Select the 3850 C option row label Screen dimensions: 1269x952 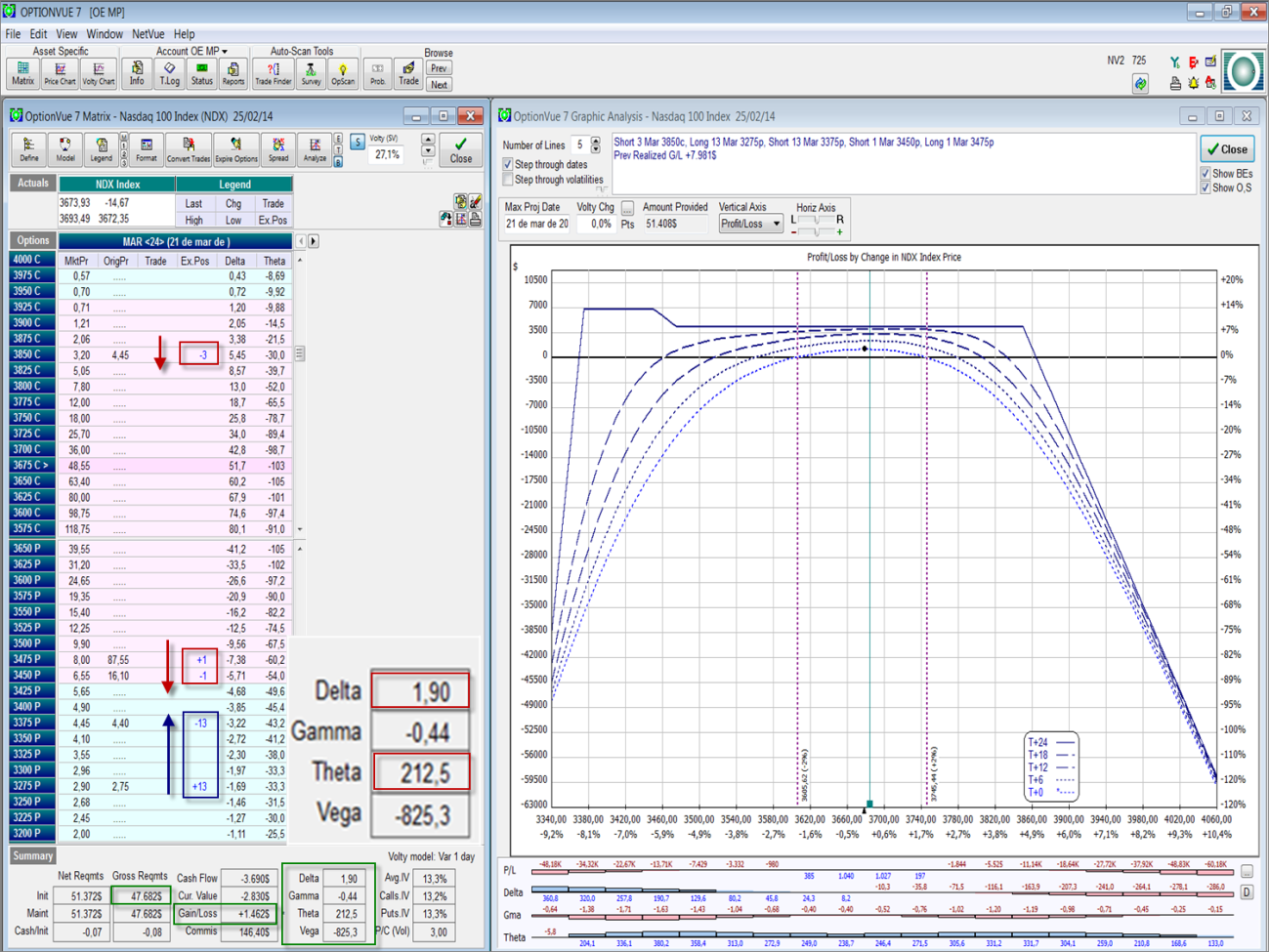click(x=32, y=354)
